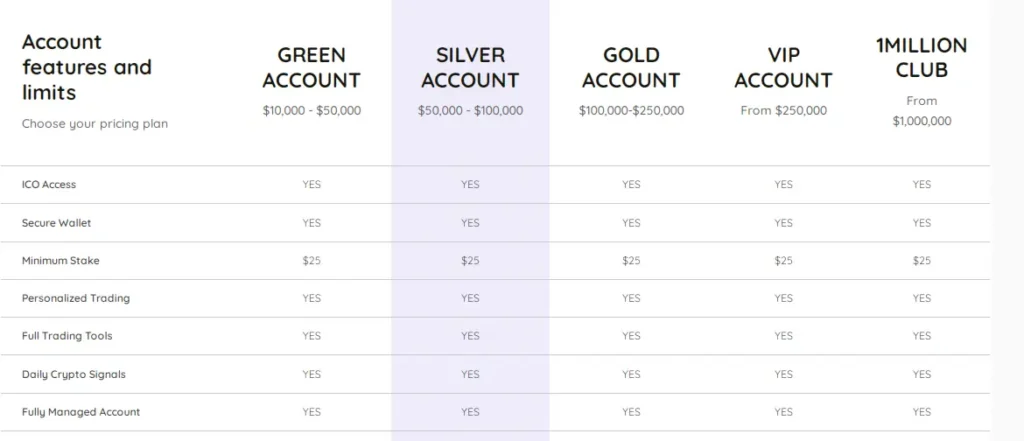
Task: Click the Full Trading Tools label
Action: tap(68, 336)
